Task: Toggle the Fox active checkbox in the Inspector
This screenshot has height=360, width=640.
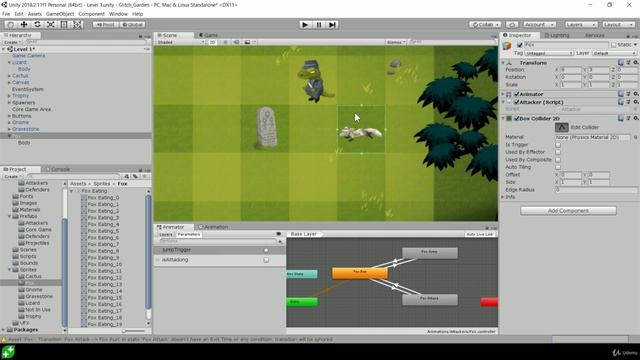Action: [x=520, y=44]
